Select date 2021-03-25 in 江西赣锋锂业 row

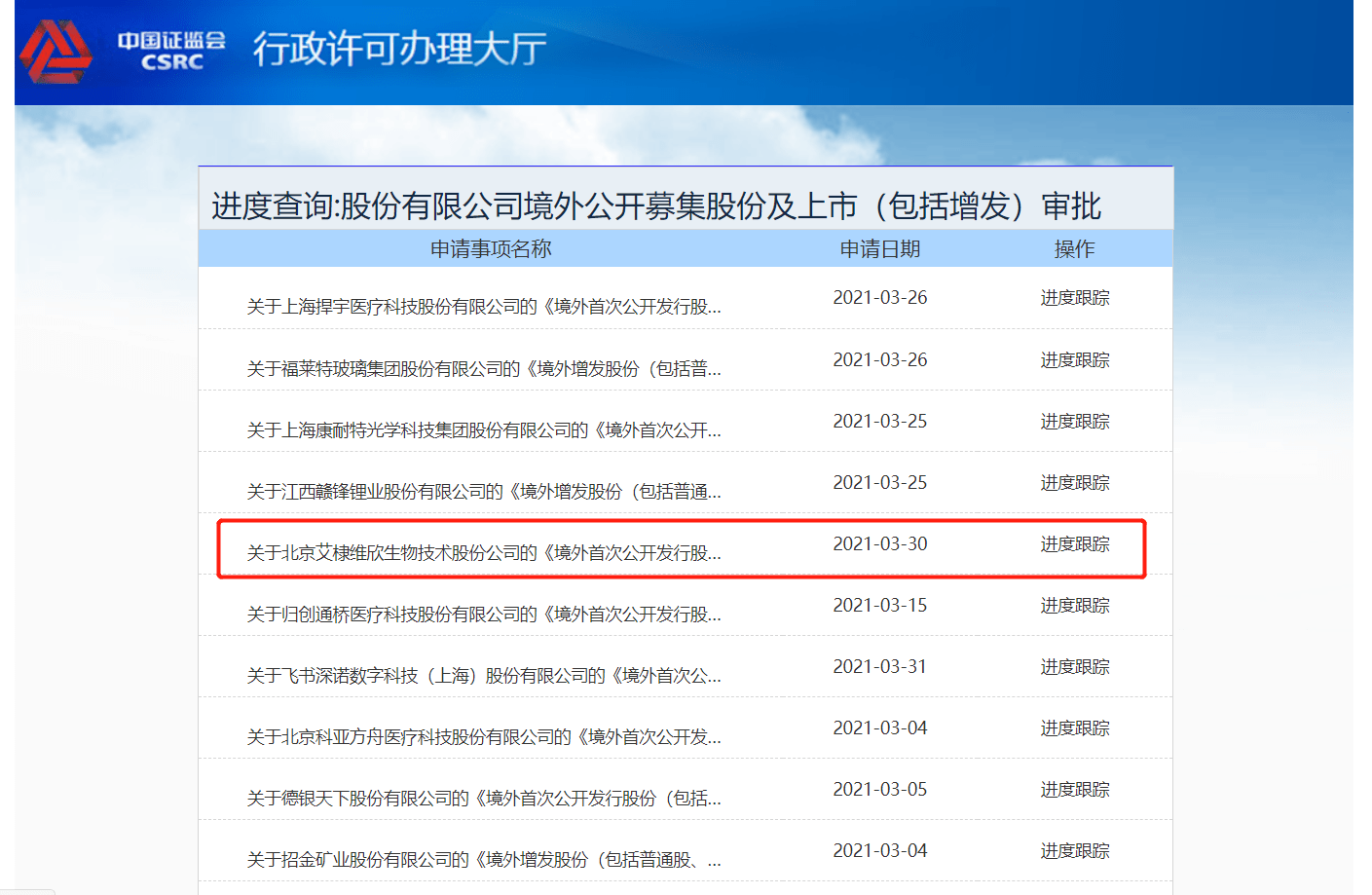tap(880, 483)
